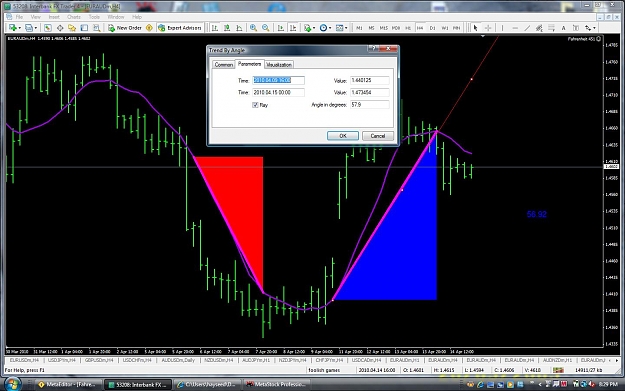
Task: Switch to MN monthly timeframe
Action: click(x=456, y=28)
